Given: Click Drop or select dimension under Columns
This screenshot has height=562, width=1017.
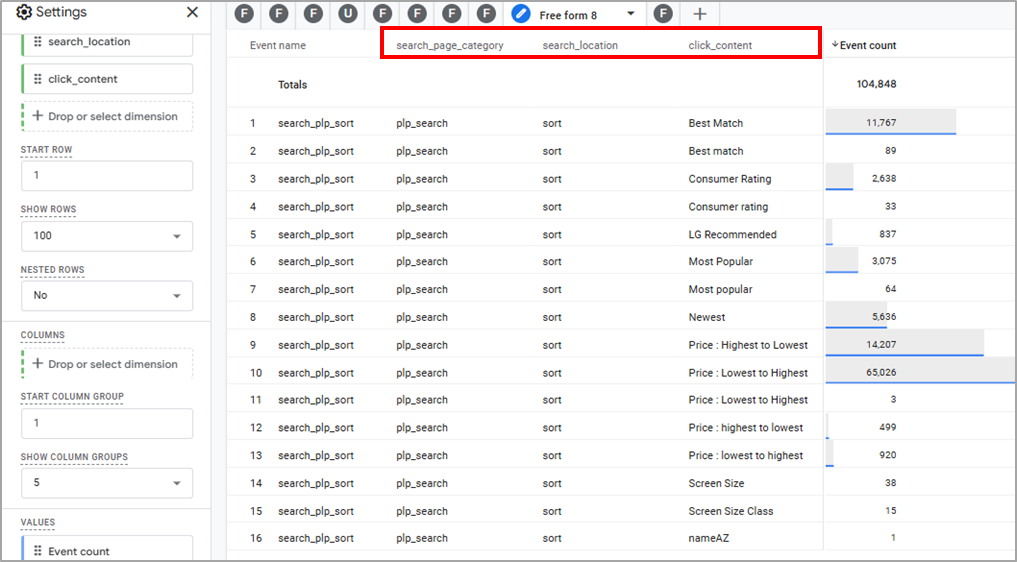Looking at the screenshot, I should click(106, 364).
